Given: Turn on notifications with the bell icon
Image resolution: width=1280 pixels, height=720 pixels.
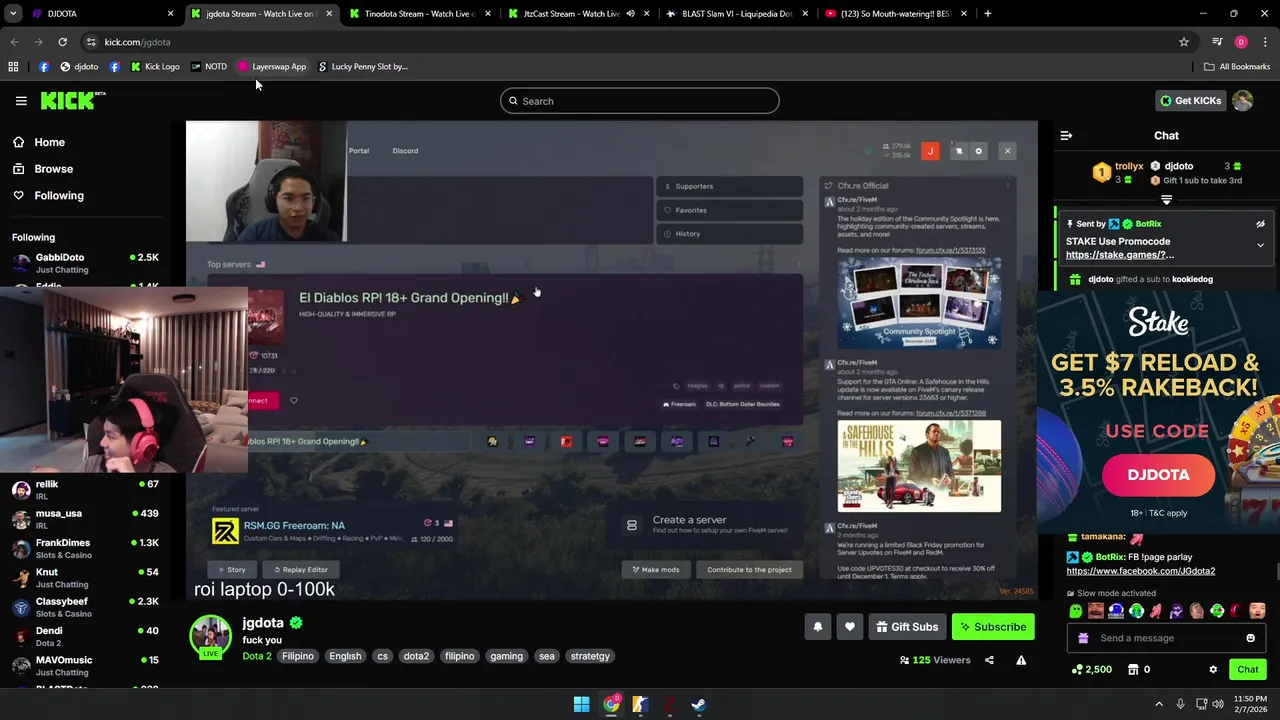Looking at the screenshot, I should pos(817,627).
